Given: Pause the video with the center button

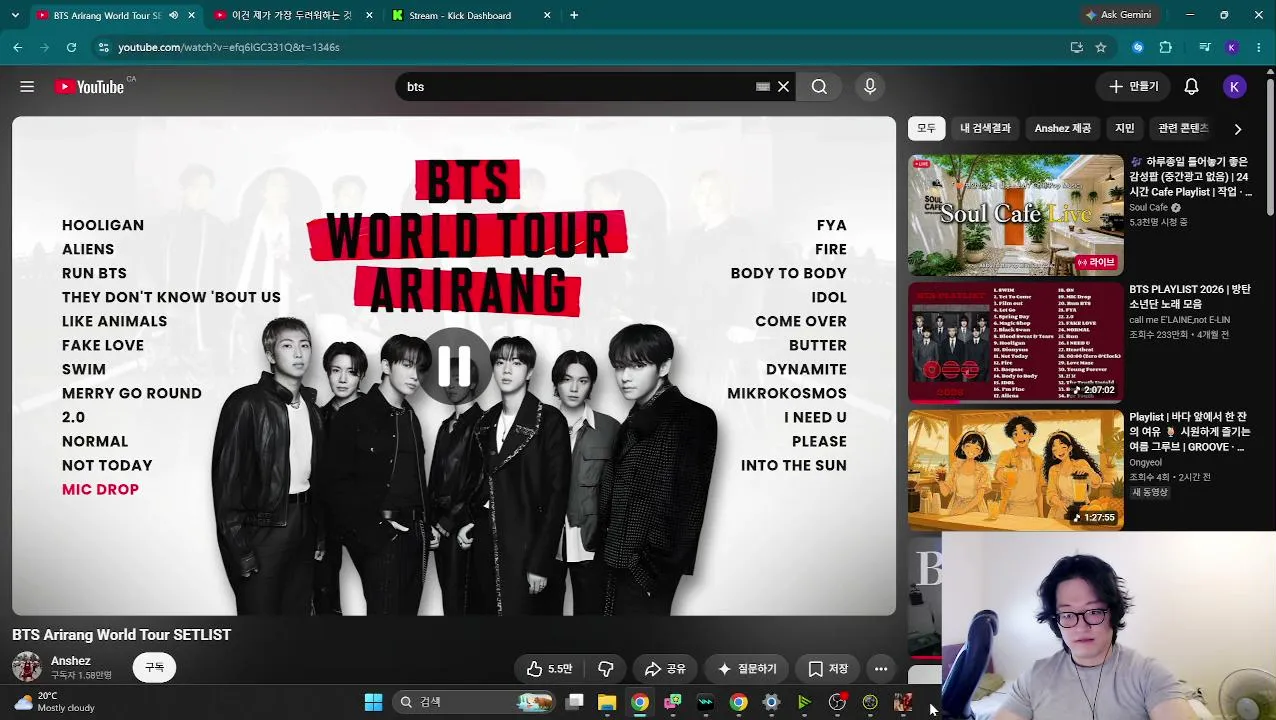Looking at the screenshot, I should coord(454,367).
